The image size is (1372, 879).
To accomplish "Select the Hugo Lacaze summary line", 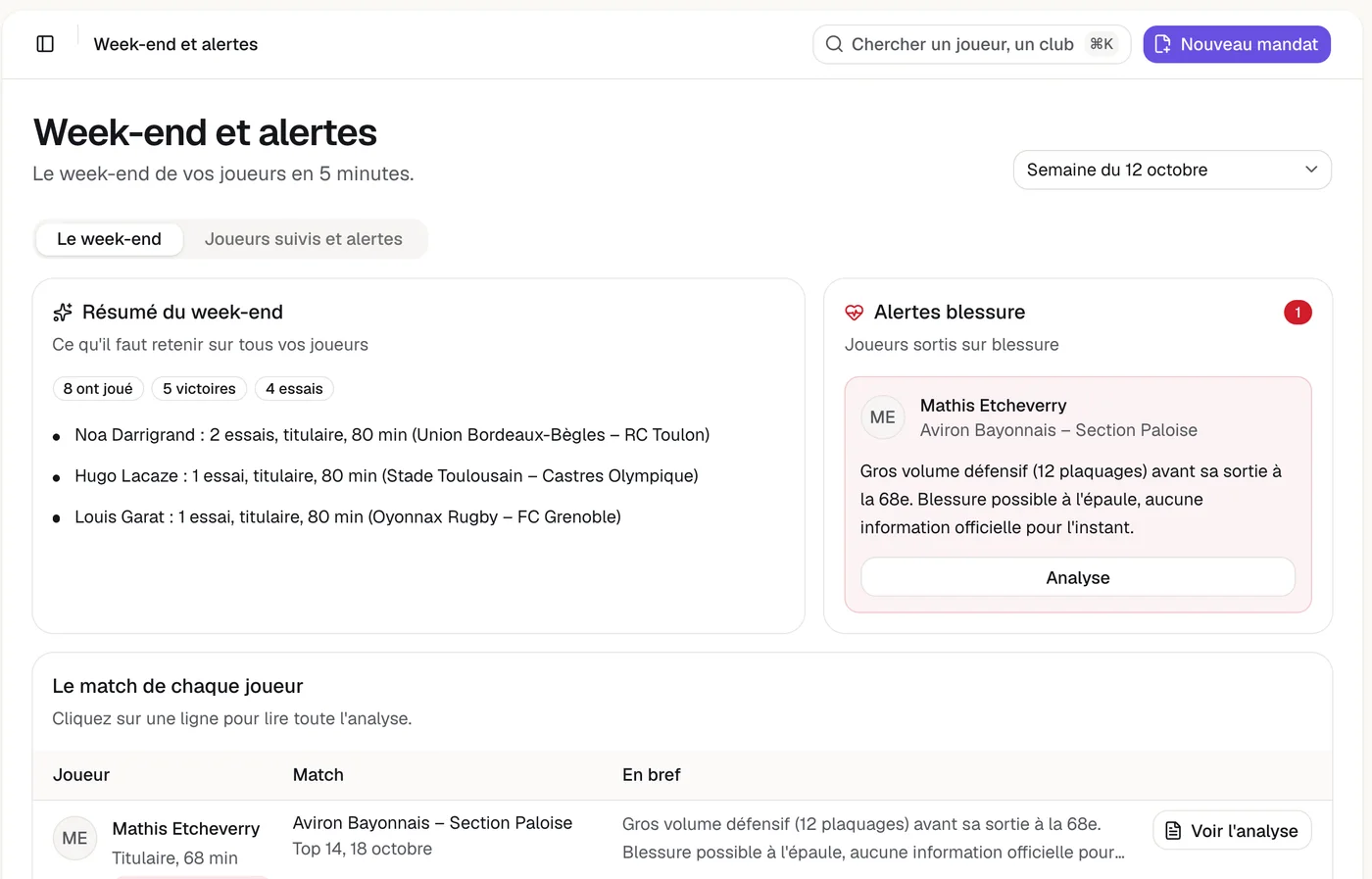I will (386, 476).
